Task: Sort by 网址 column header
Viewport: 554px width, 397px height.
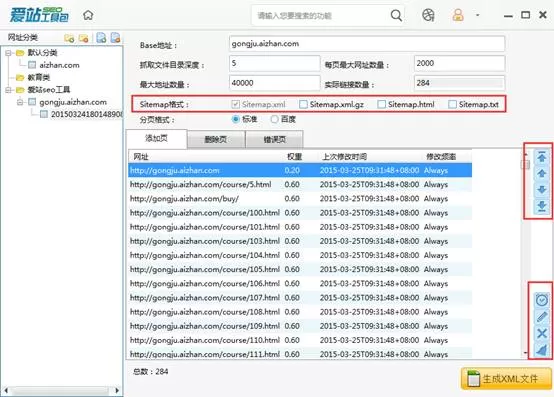Action: (x=141, y=156)
